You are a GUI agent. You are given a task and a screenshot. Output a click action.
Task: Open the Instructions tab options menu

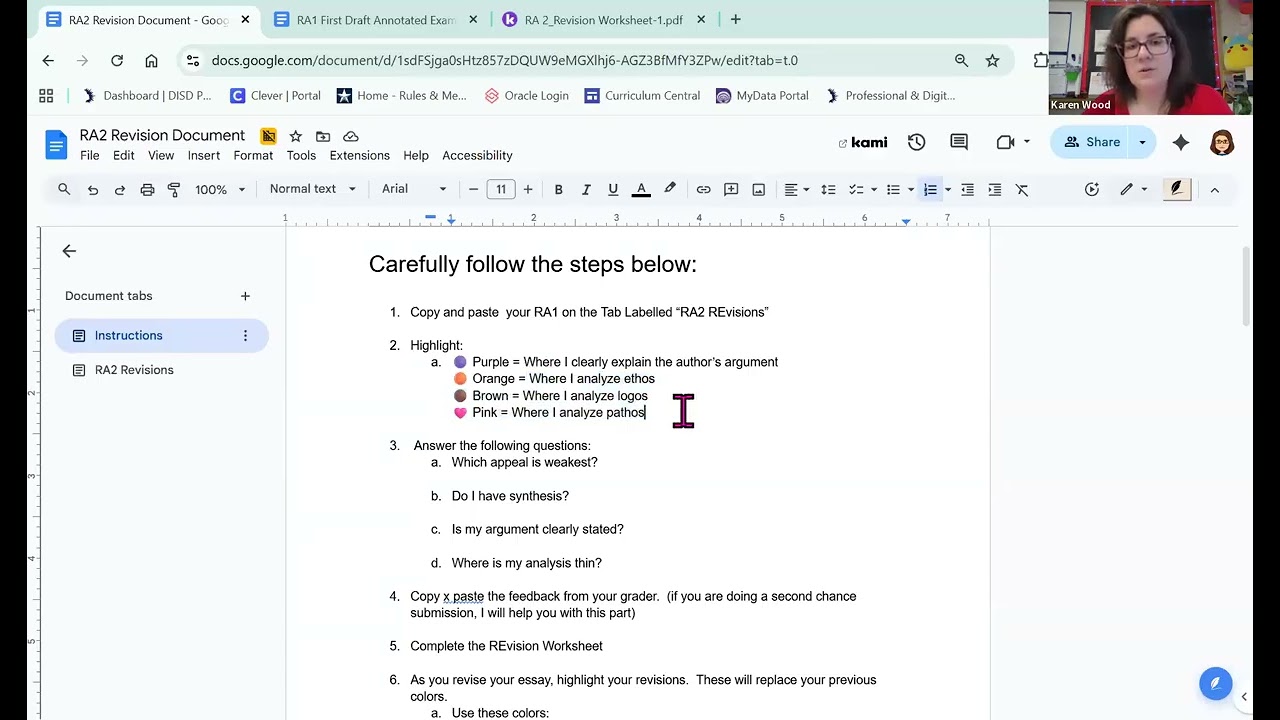pyautogui.click(x=245, y=335)
